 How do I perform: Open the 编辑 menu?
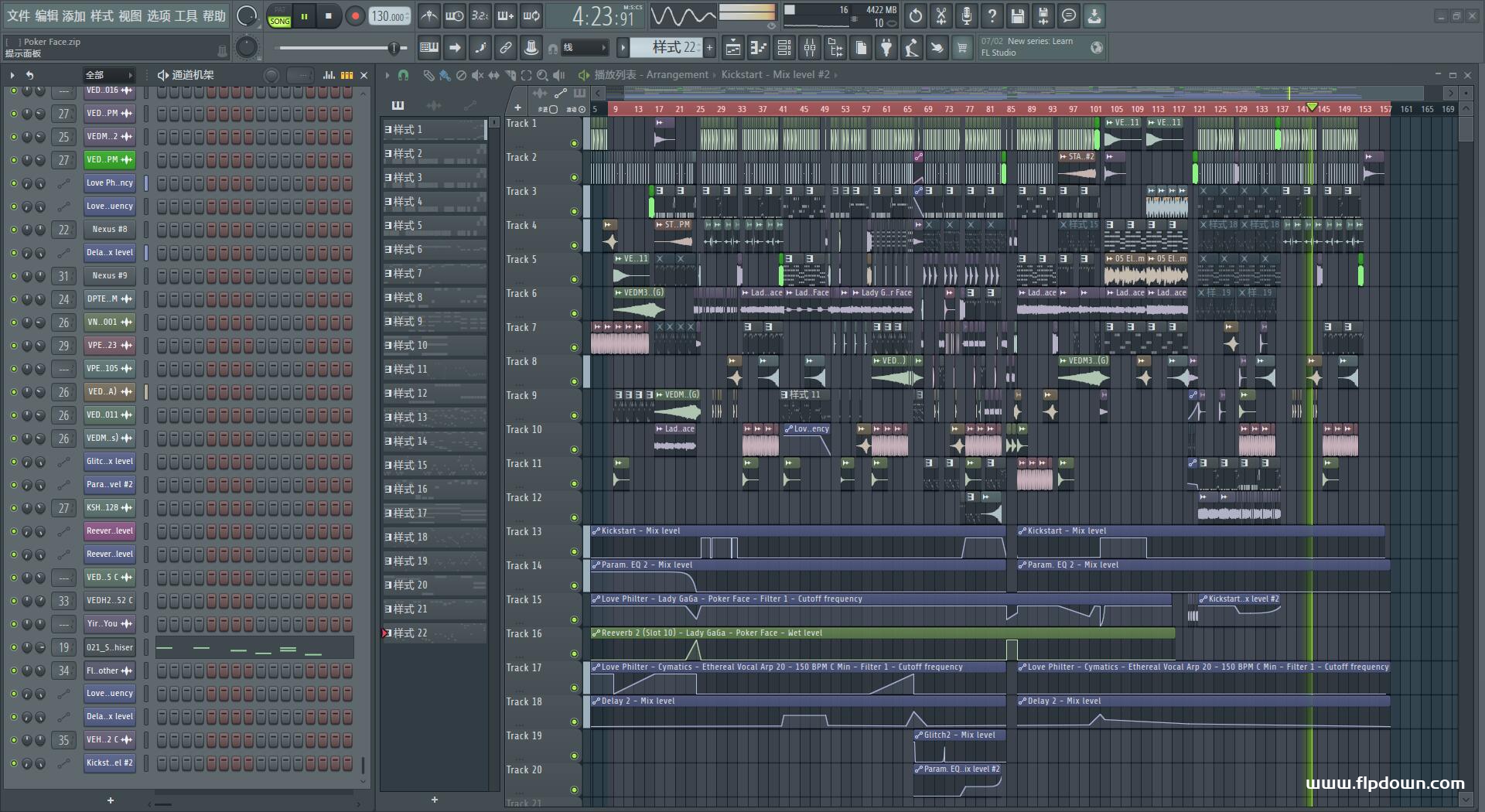click(46, 15)
